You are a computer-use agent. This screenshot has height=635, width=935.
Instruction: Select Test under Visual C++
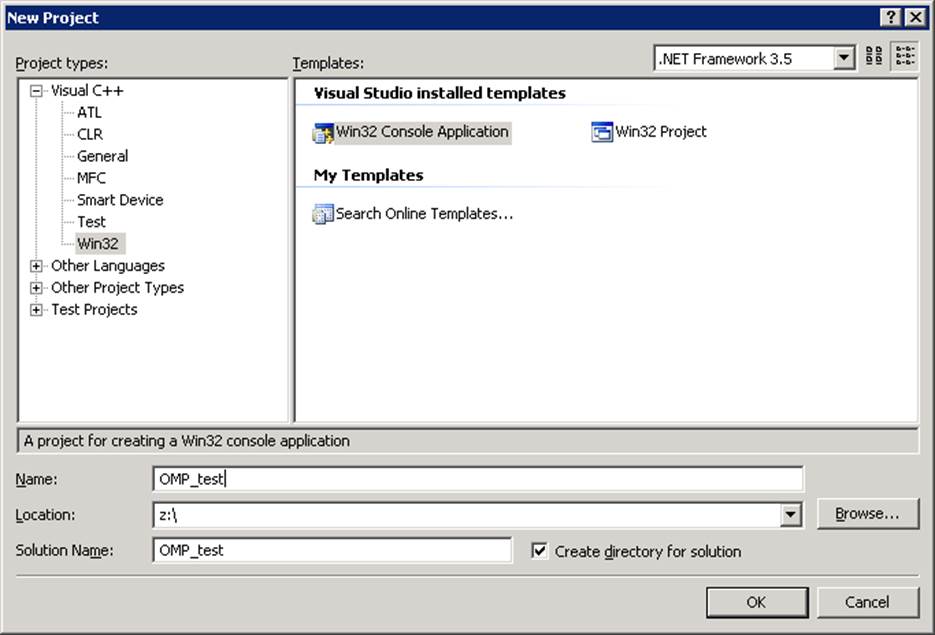pyautogui.click(x=91, y=222)
